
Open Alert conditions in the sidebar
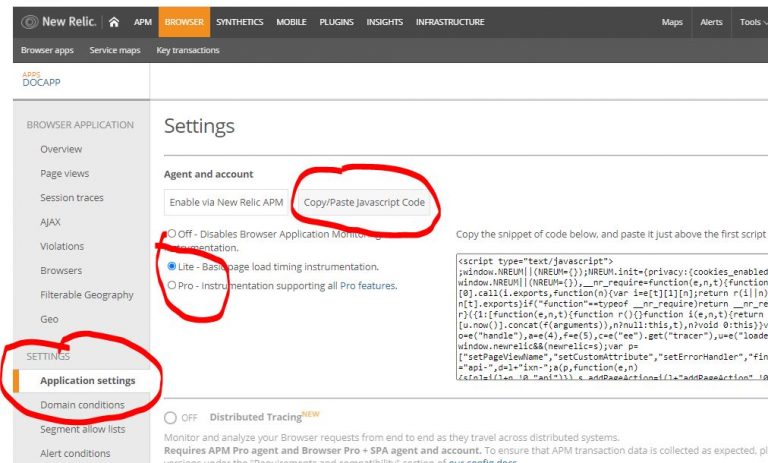75,453
